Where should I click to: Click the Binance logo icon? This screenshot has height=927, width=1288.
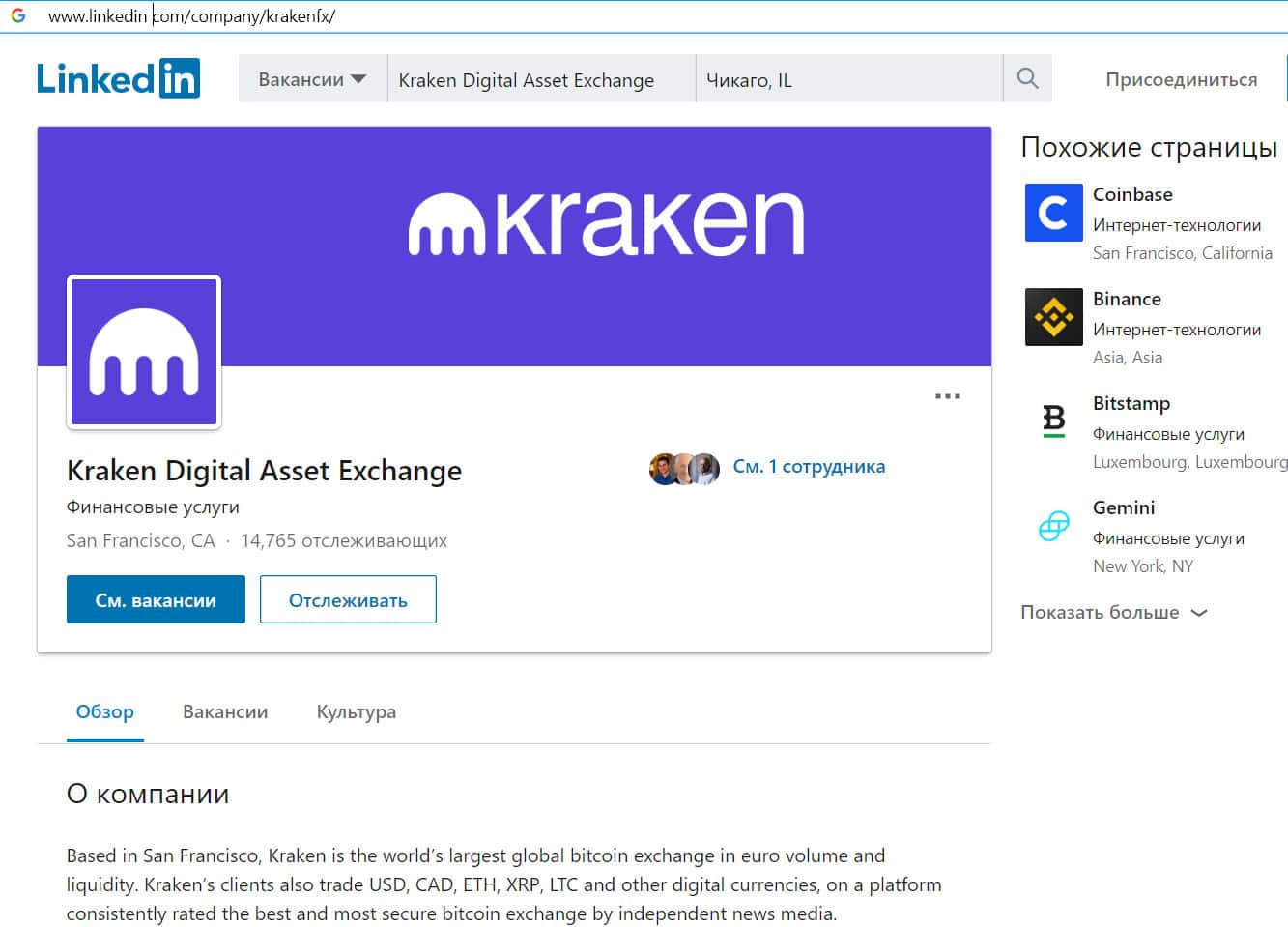tap(1053, 316)
